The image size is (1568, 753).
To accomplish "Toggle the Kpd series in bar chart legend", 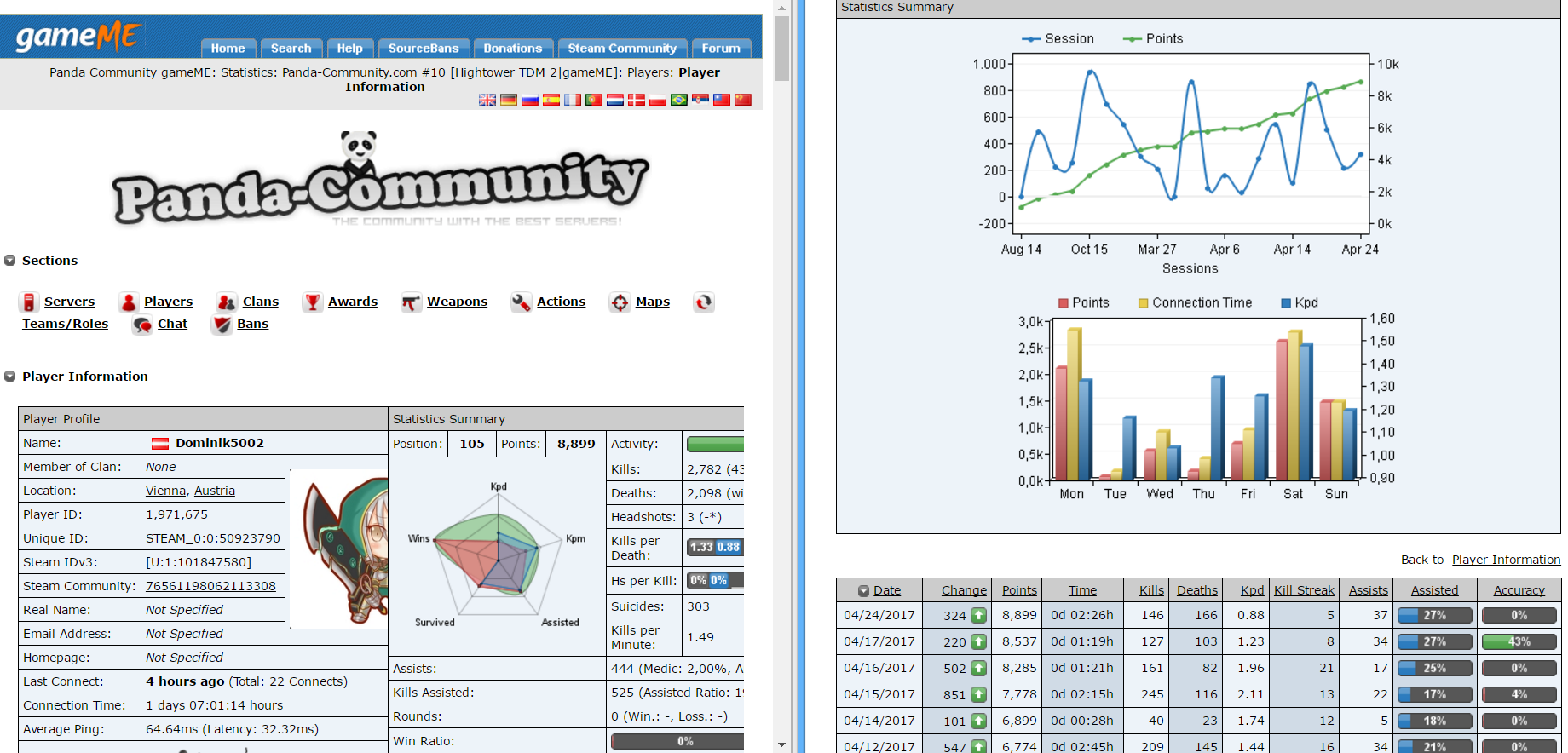I will click(1300, 303).
